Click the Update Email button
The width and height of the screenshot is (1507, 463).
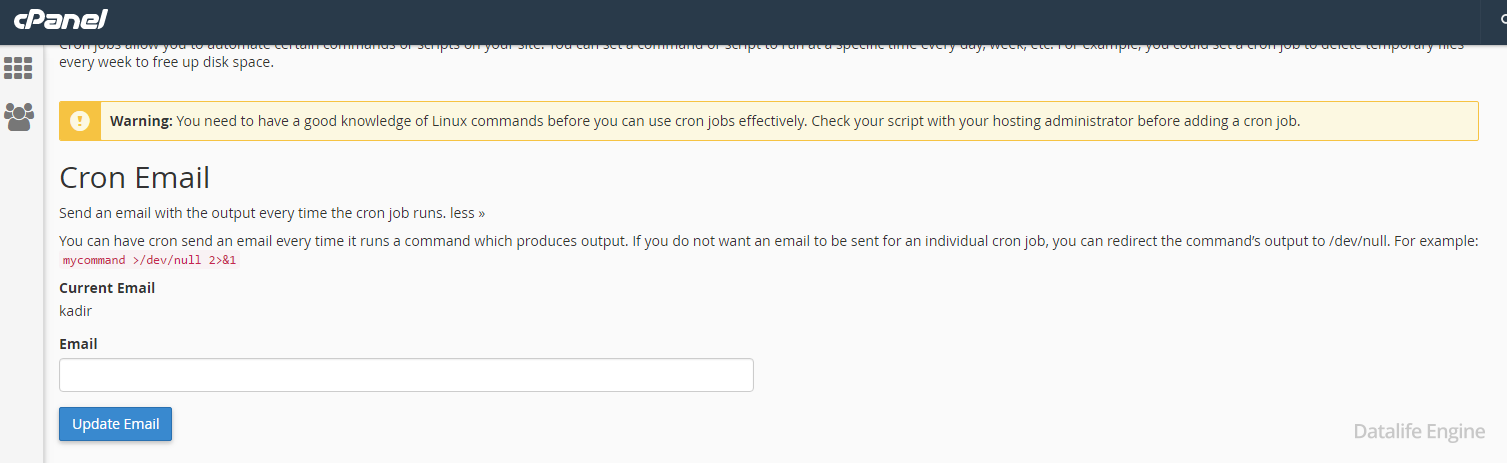(x=116, y=424)
